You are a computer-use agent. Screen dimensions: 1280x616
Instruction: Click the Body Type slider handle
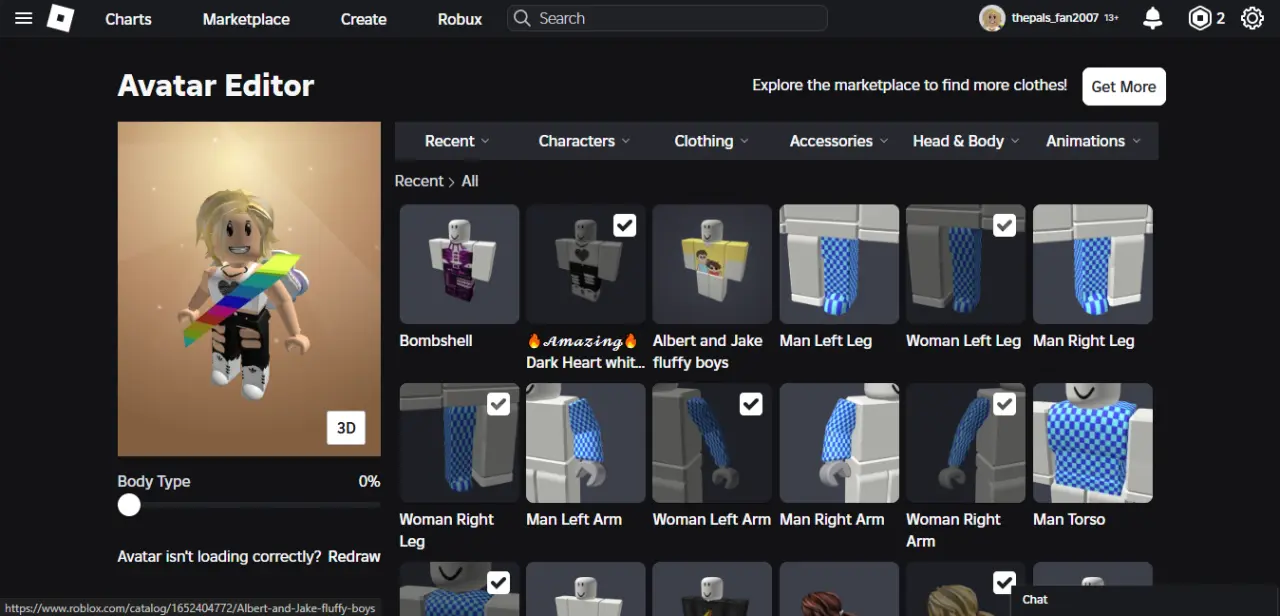tap(129, 505)
